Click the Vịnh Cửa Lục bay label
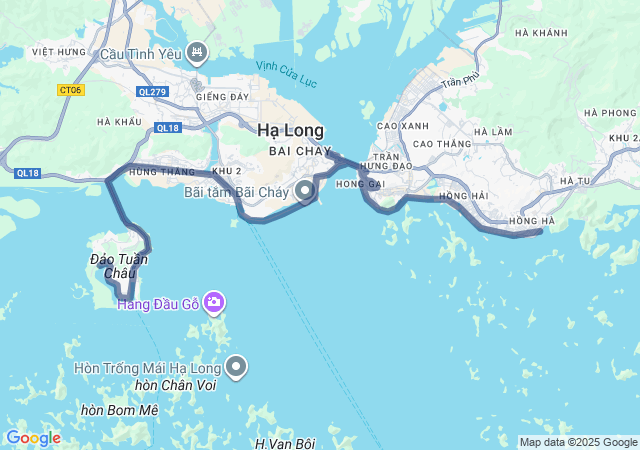The width and height of the screenshot is (640, 450). (287, 74)
